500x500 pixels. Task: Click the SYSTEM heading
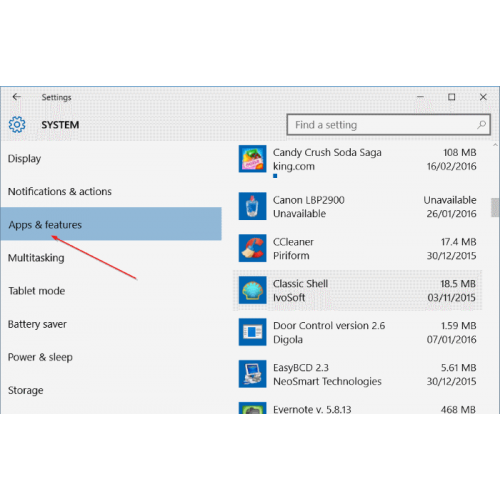point(60,125)
